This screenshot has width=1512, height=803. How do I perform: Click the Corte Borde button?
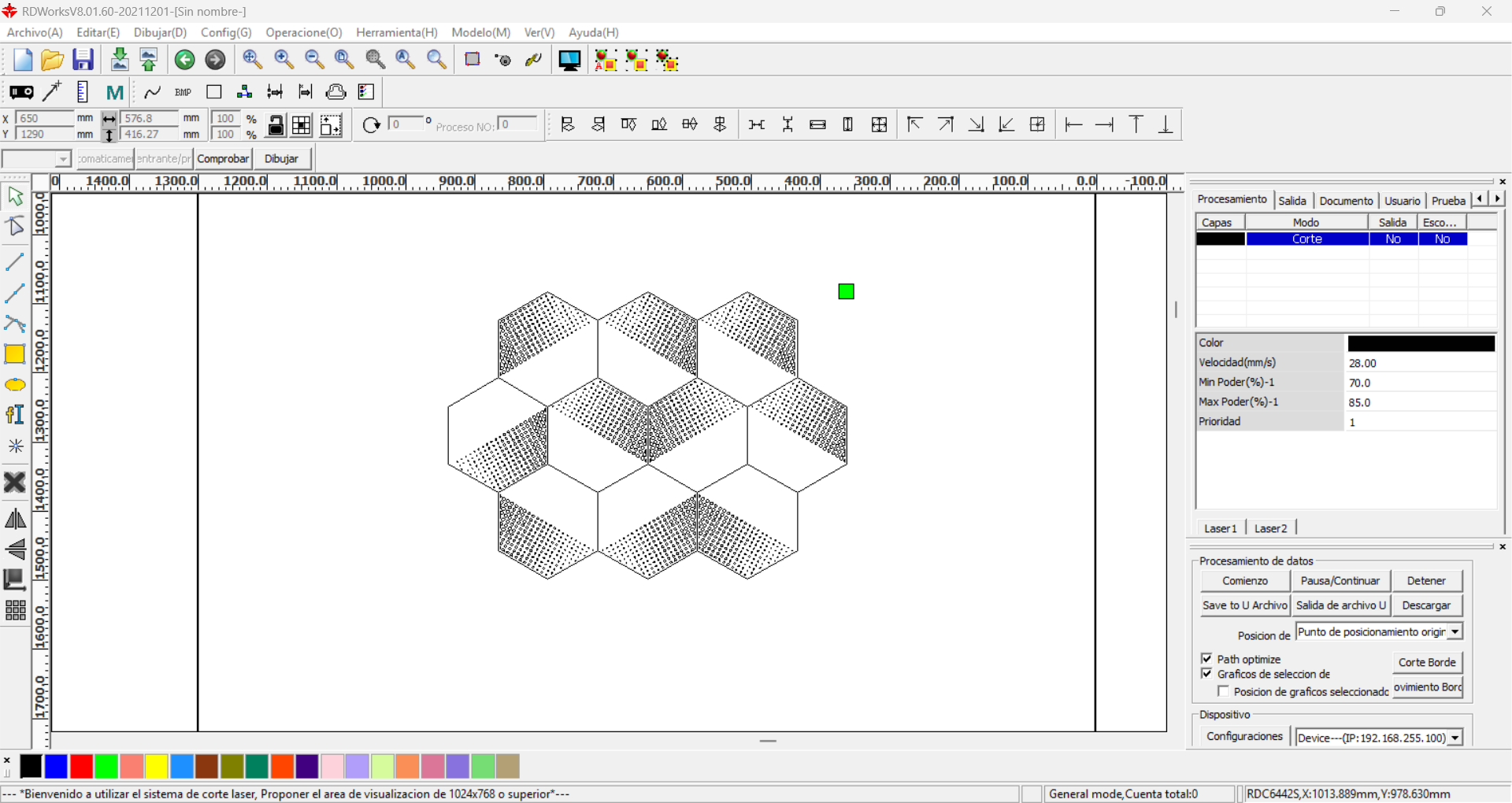(x=1427, y=662)
